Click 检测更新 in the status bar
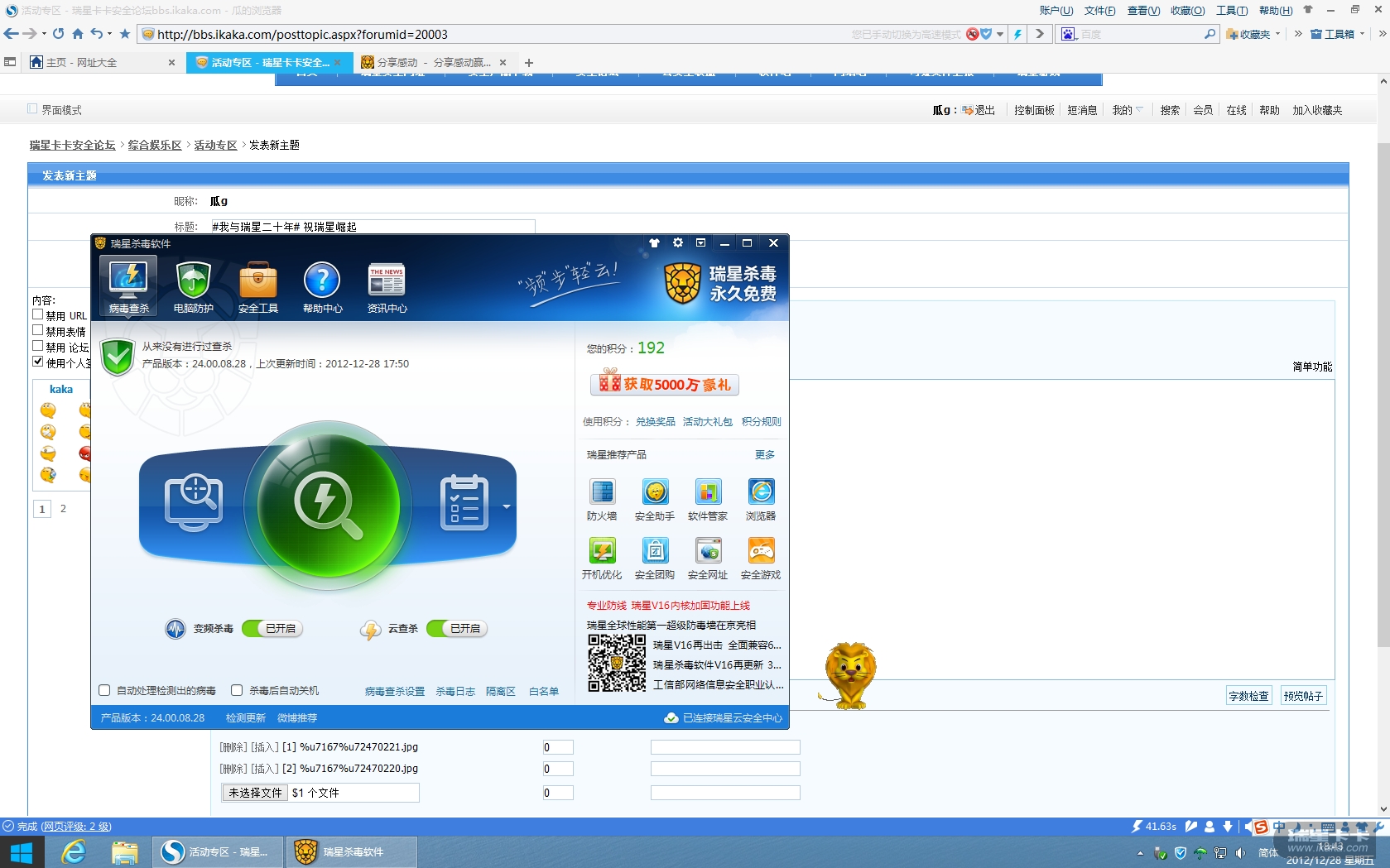The width and height of the screenshot is (1390, 868). point(246,718)
